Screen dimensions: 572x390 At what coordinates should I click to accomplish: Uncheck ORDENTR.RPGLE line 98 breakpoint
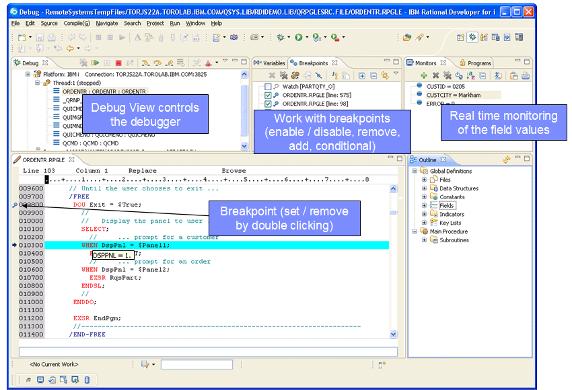(x=268, y=104)
